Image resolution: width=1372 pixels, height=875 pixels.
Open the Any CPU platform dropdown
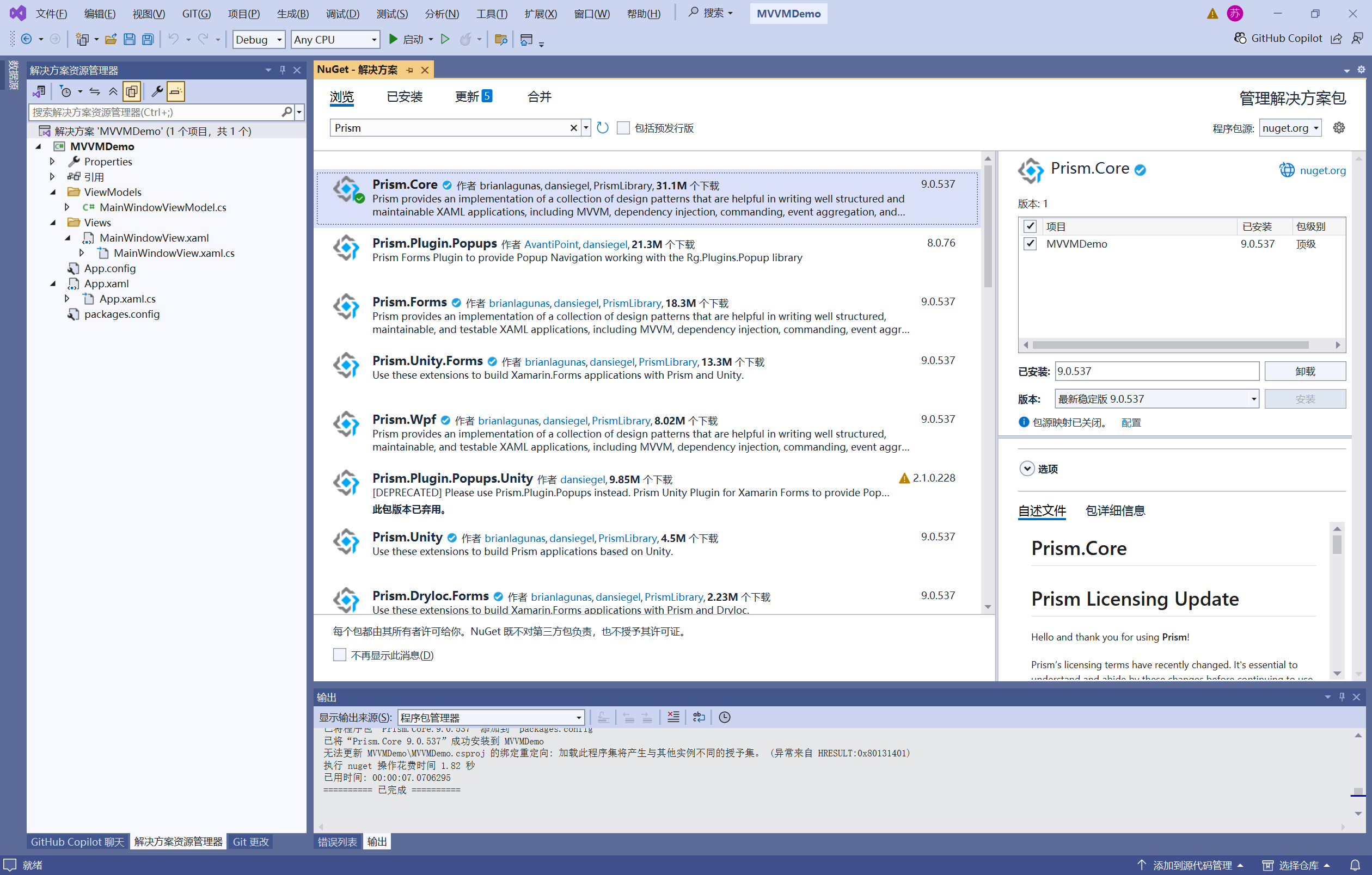(x=335, y=39)
